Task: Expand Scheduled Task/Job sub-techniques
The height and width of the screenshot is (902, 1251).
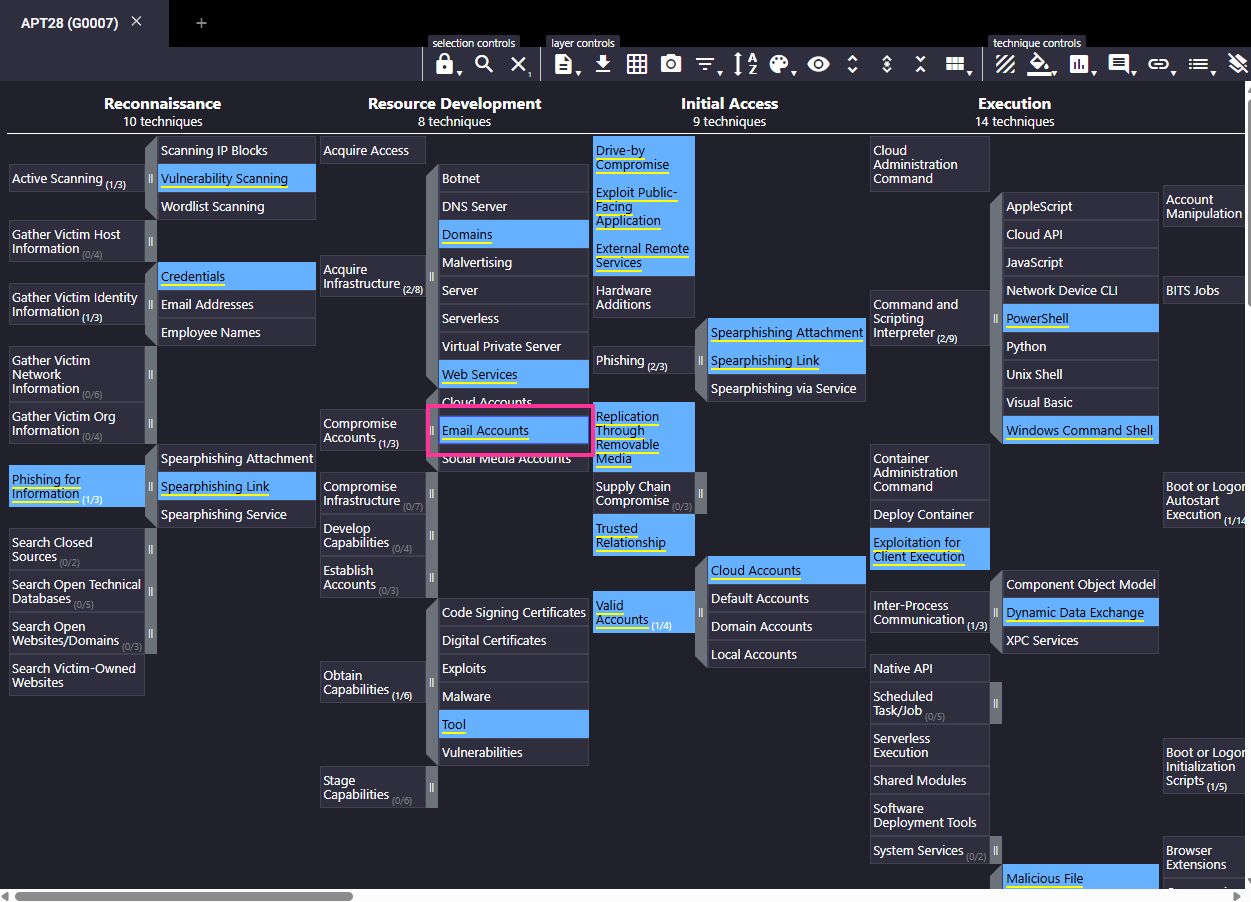Action: pyautogui.click(x=996, y=703)
